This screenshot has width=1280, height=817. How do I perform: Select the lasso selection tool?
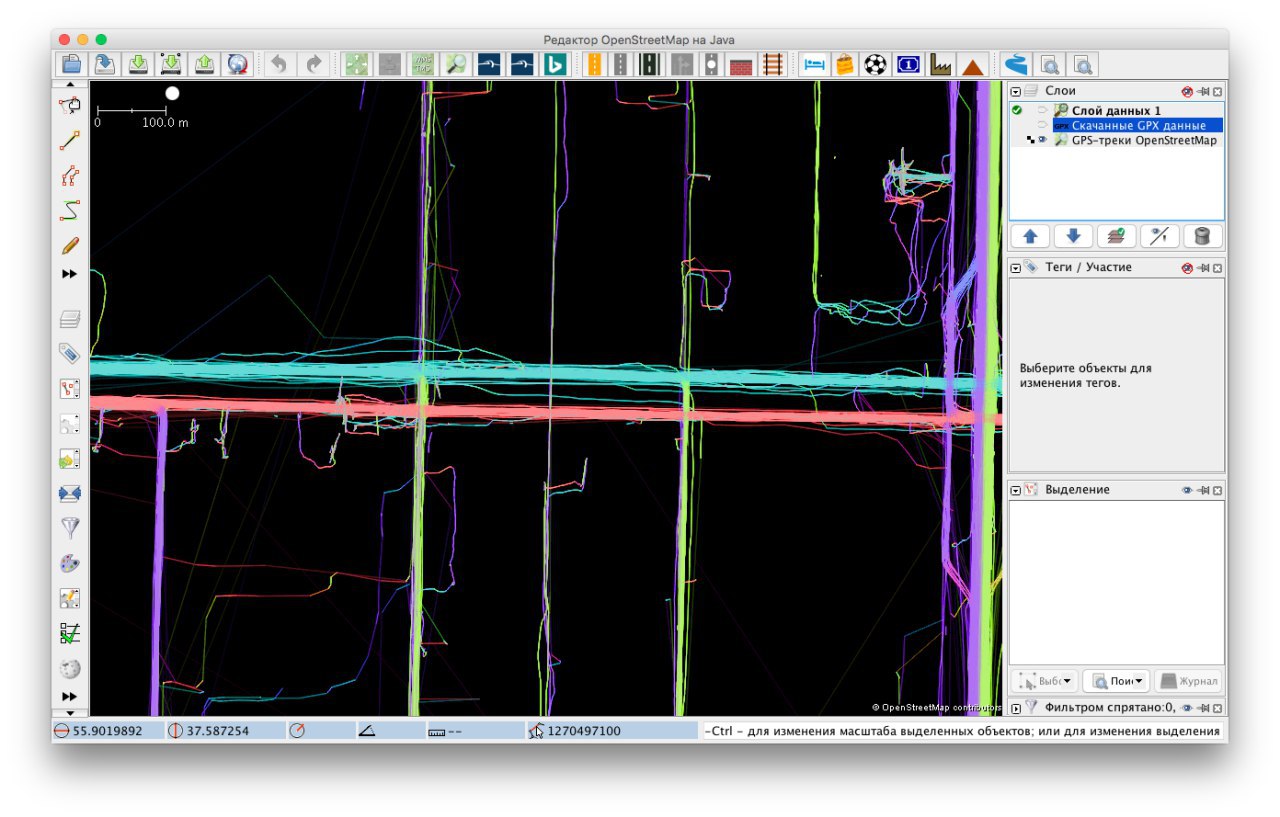click(x=70, y=106)
